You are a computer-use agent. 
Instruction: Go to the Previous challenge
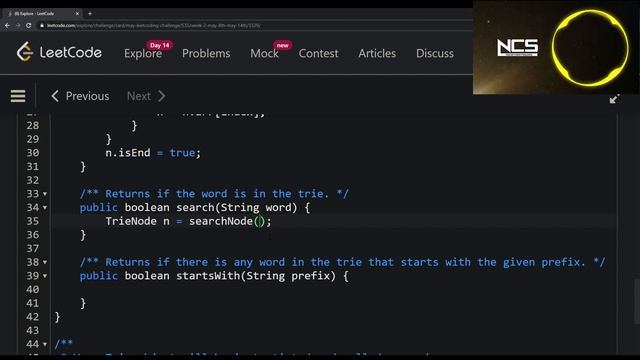pyautogui.click(x=80, y=96)
